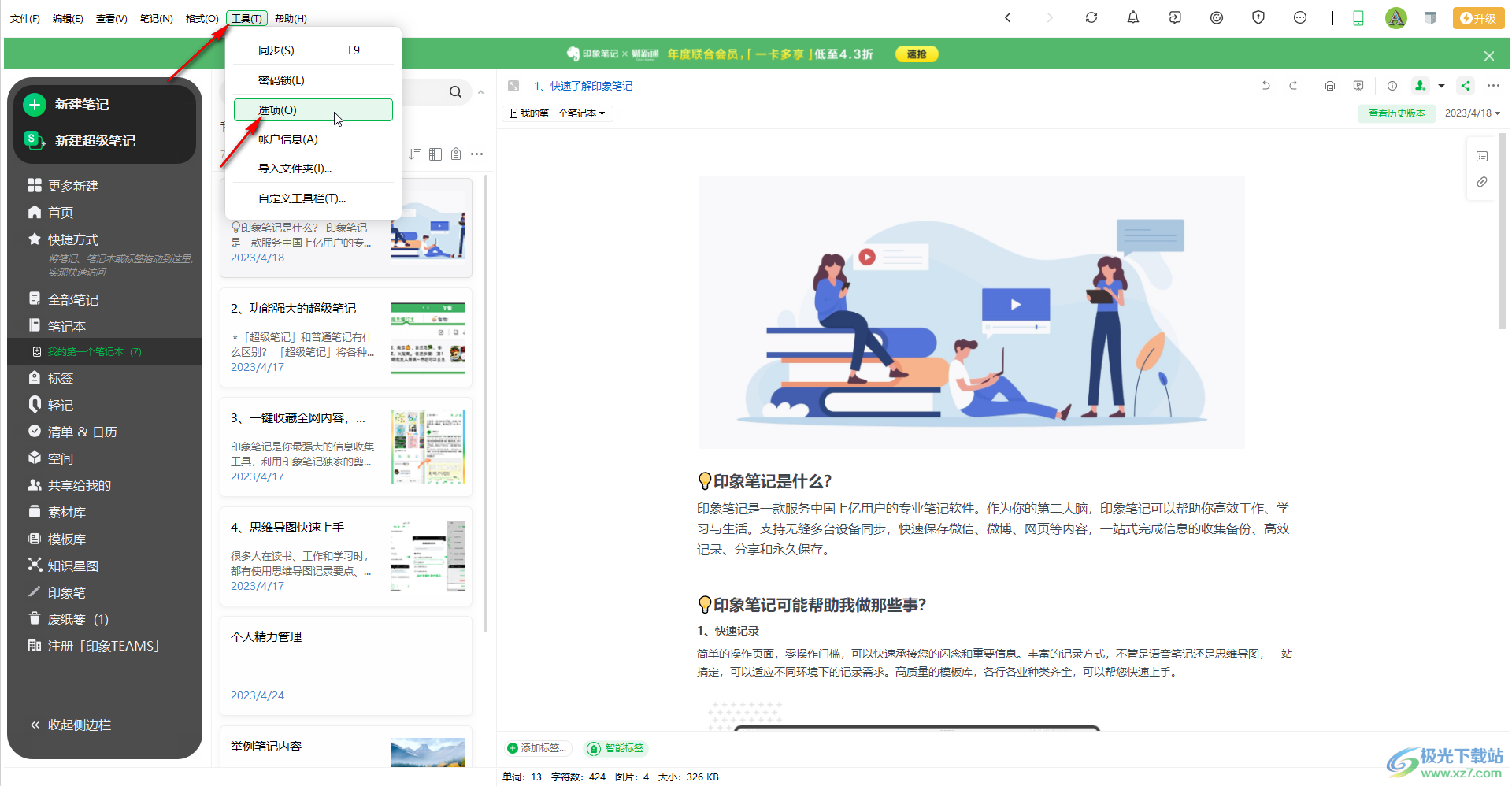Viewport: 1512px width, 786px height.
Task: Select 密码锁(L) menu entry
Action: point(313,80)
